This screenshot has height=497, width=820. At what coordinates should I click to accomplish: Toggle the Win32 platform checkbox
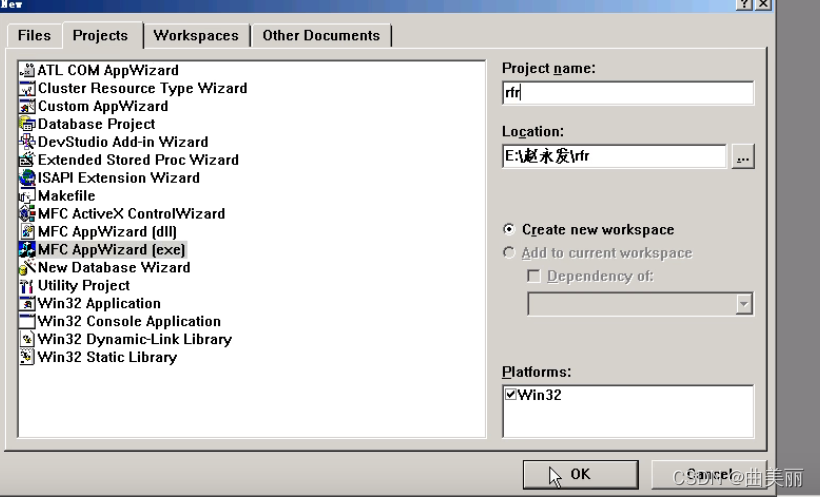[x=510, y=394]
